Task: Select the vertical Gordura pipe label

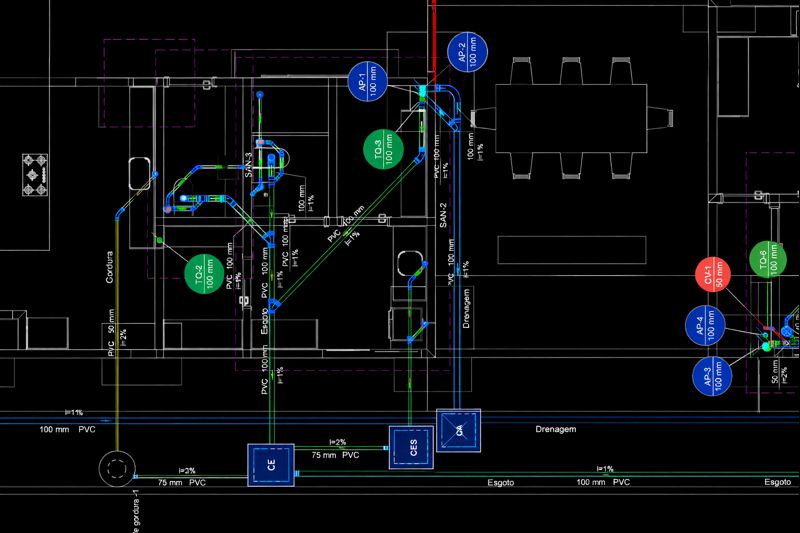Action: (110, 266)
